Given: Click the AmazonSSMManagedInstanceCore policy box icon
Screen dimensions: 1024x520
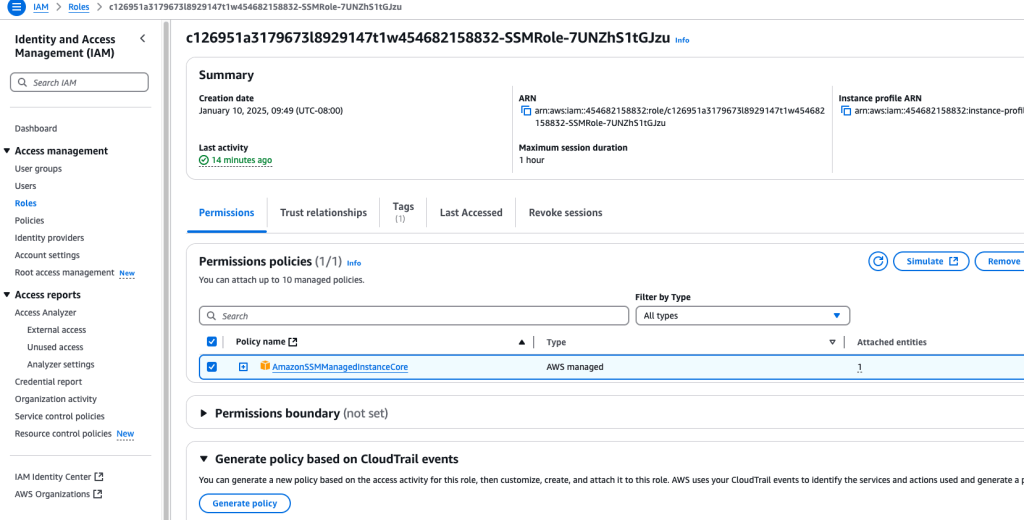Looking at the screenshot, I should [x=265, y=367].
